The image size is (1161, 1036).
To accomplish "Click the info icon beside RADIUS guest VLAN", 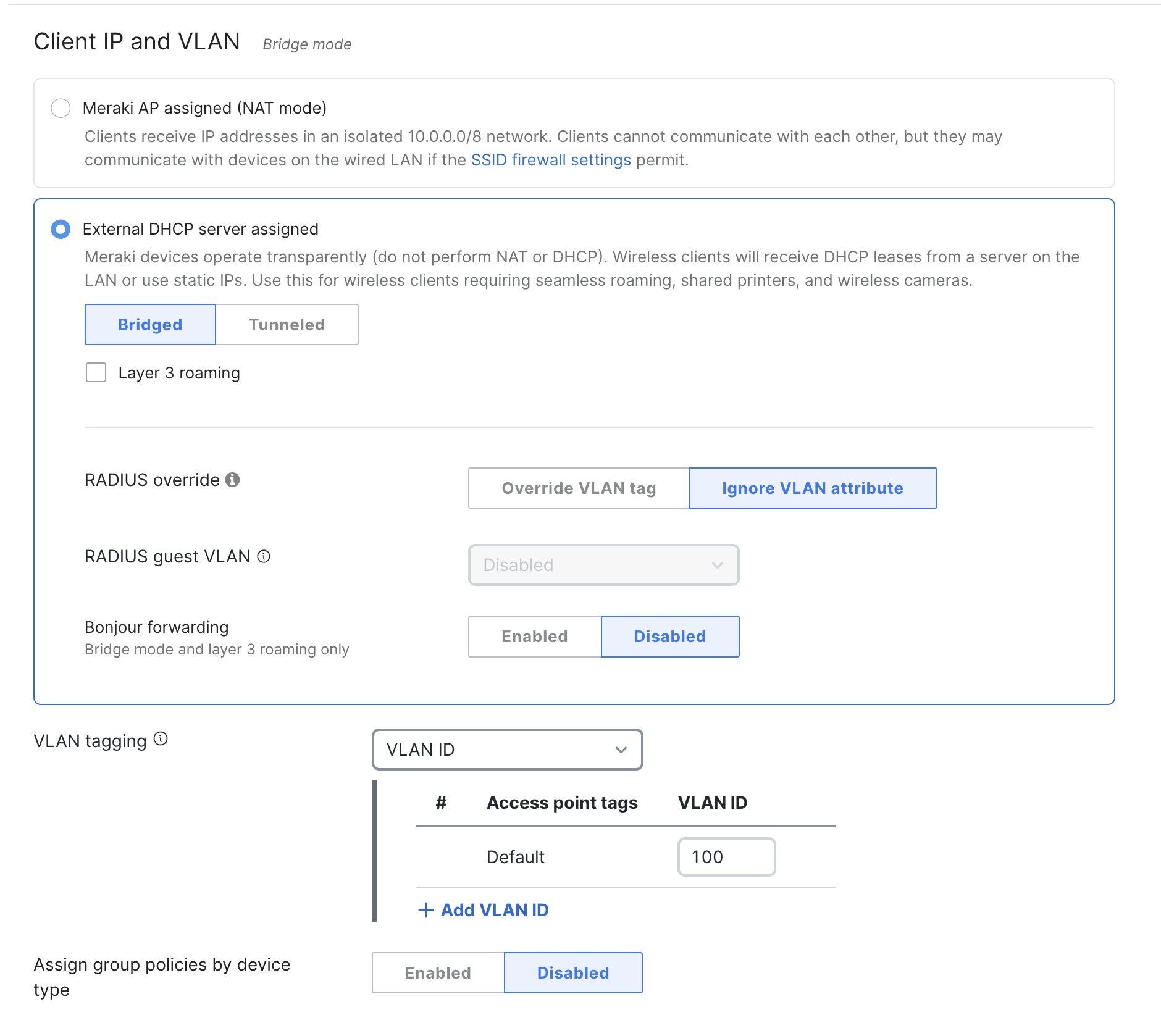I will click(x=264, y=557).
